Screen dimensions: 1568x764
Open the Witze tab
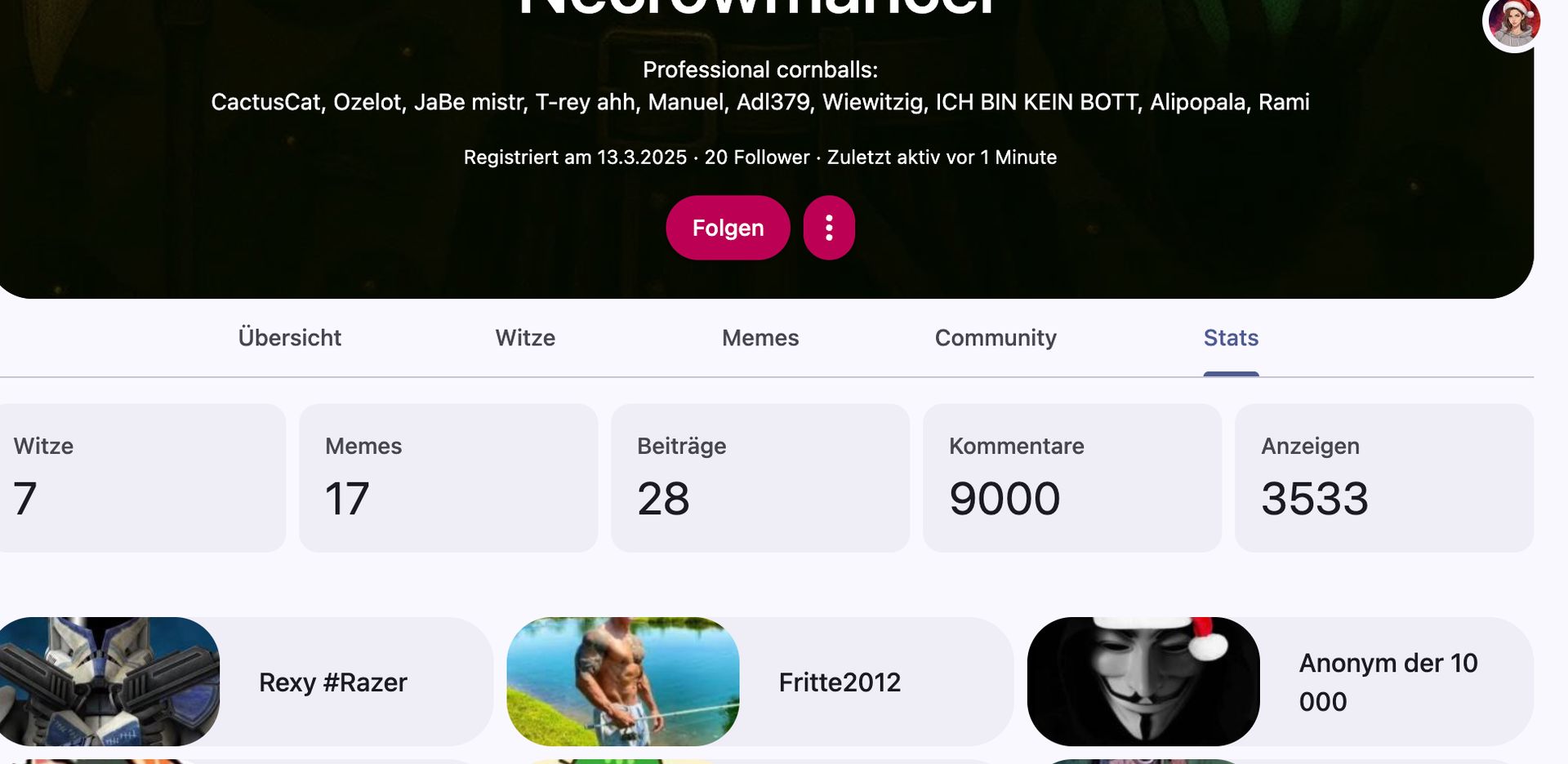tap(525, 338)
